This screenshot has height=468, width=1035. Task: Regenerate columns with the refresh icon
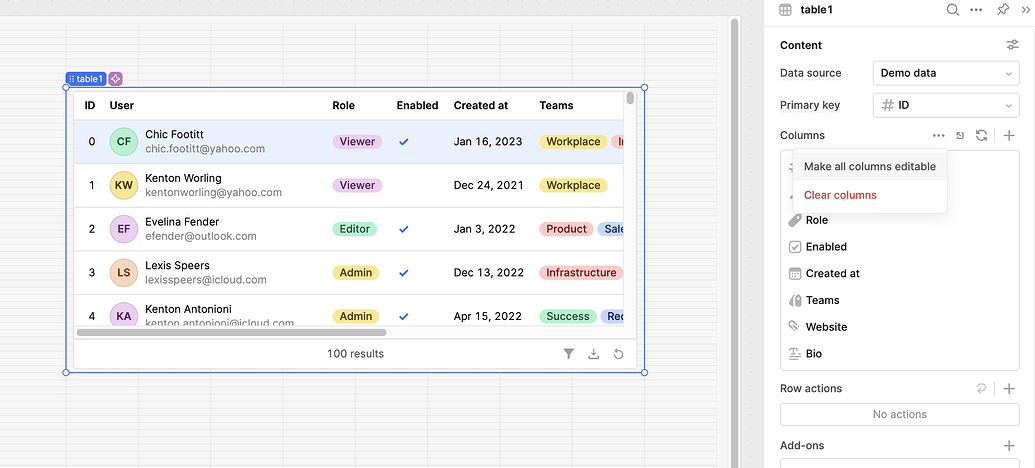982,135
